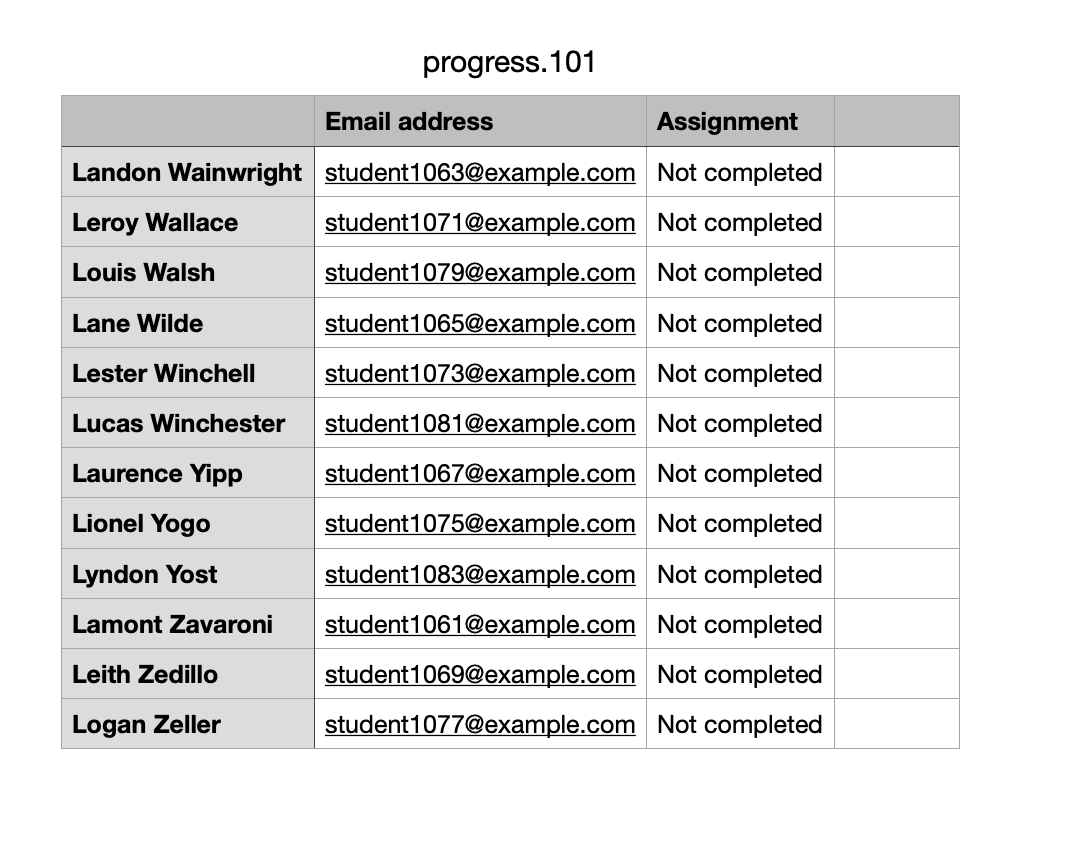Open the student1073@example.com link
The height and width of the screenshot is (852, 1088).
(479, 373)
